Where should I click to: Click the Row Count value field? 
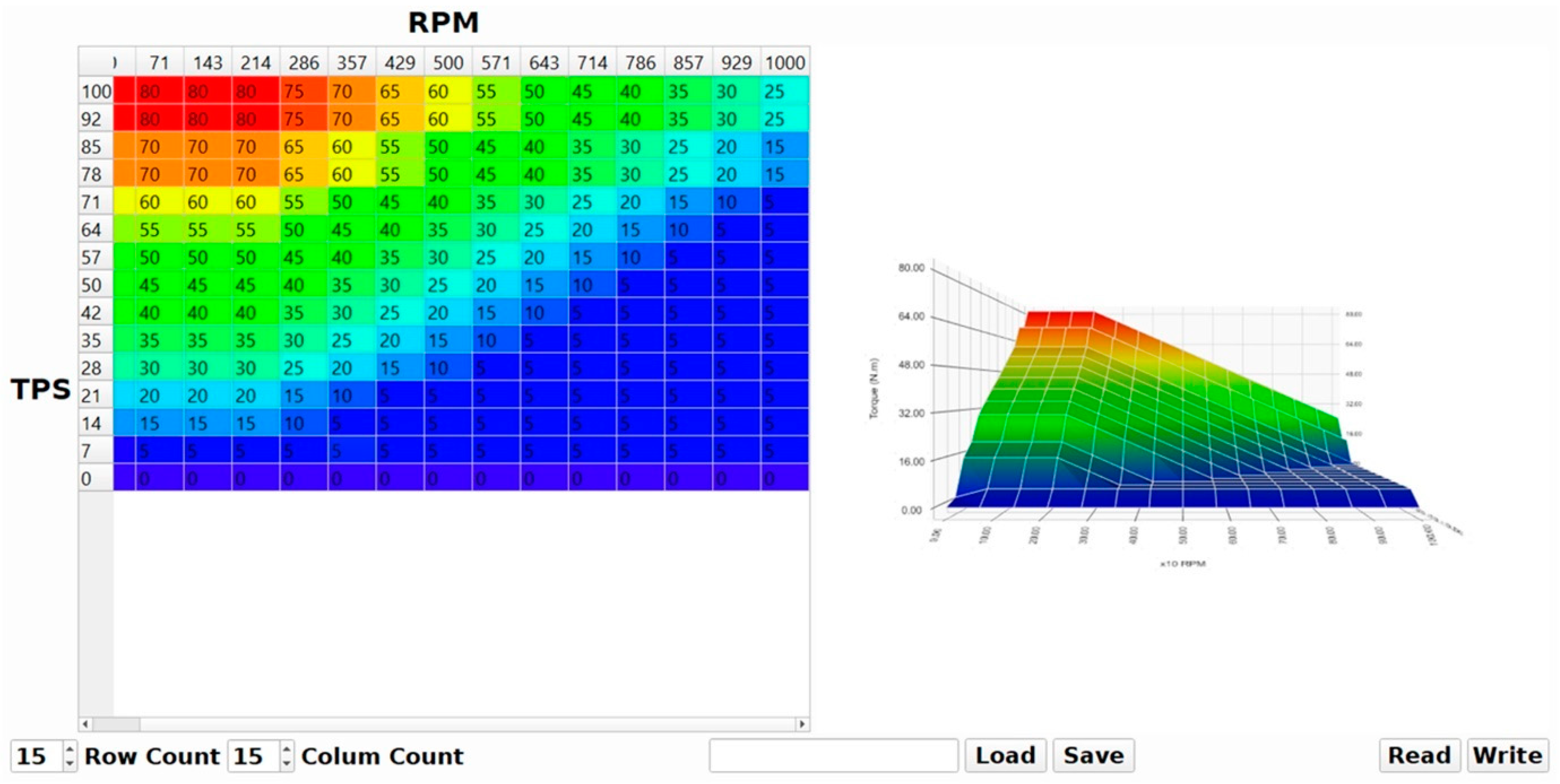(35, 756)
